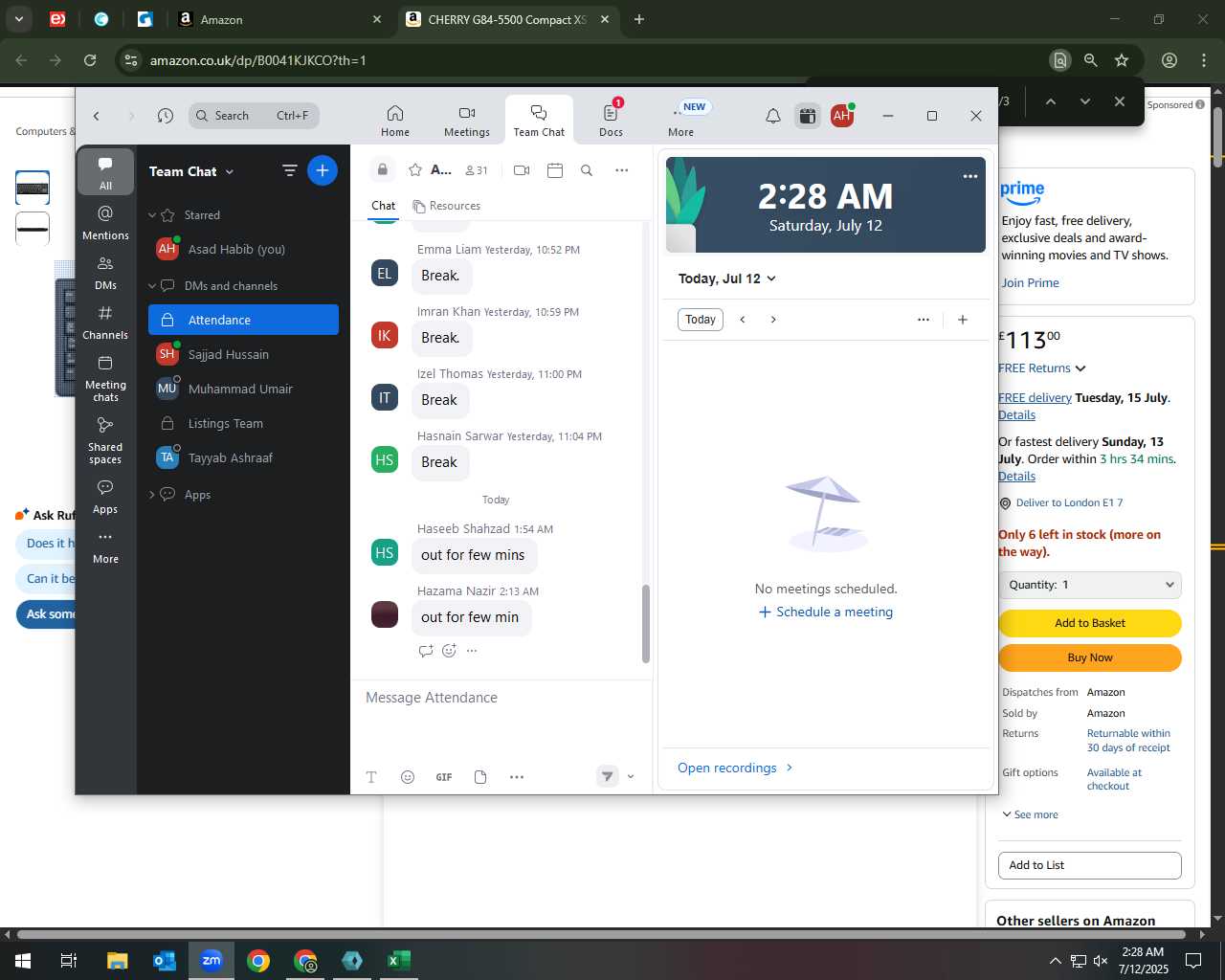Open the More menu in Zoom's top bar
Screen dimensions: 1225x980
[x=681, y=121]
